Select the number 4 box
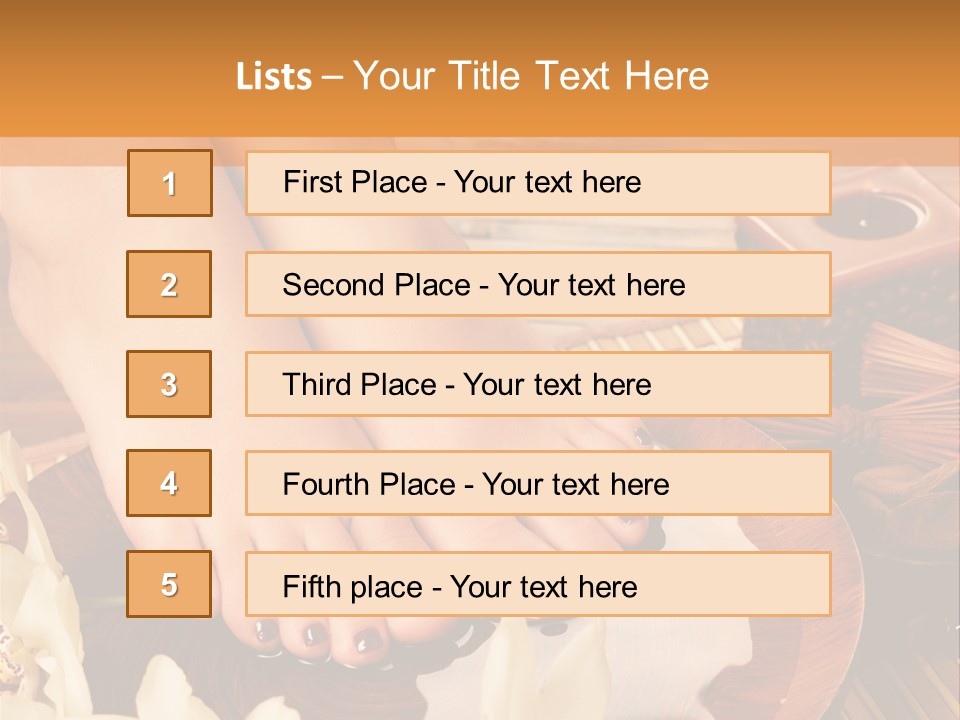Screen dimensions: 960x720 pyautogui.click(x=169, y=483)
